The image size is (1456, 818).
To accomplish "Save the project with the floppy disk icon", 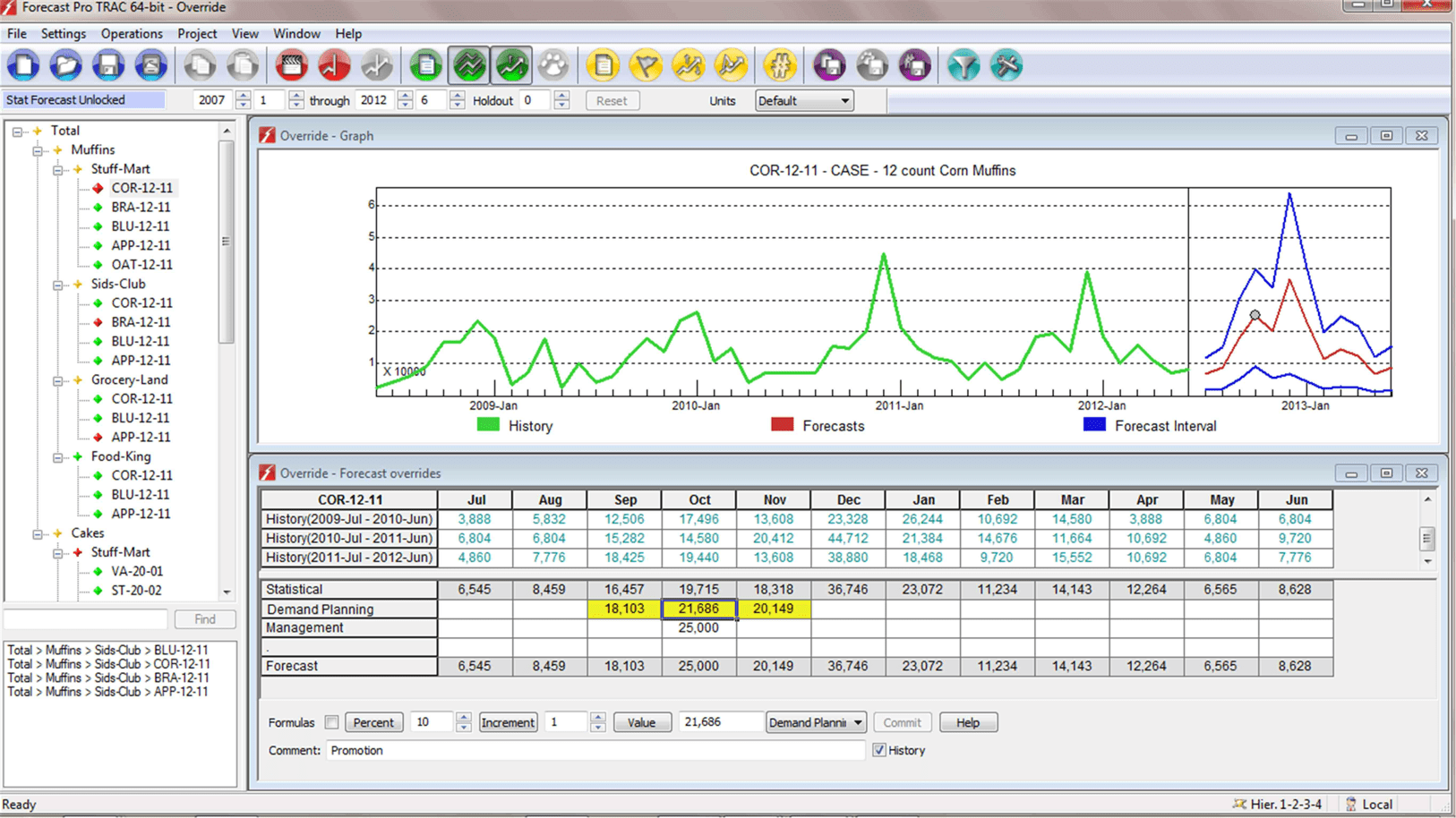I will (x=108, y=65).
